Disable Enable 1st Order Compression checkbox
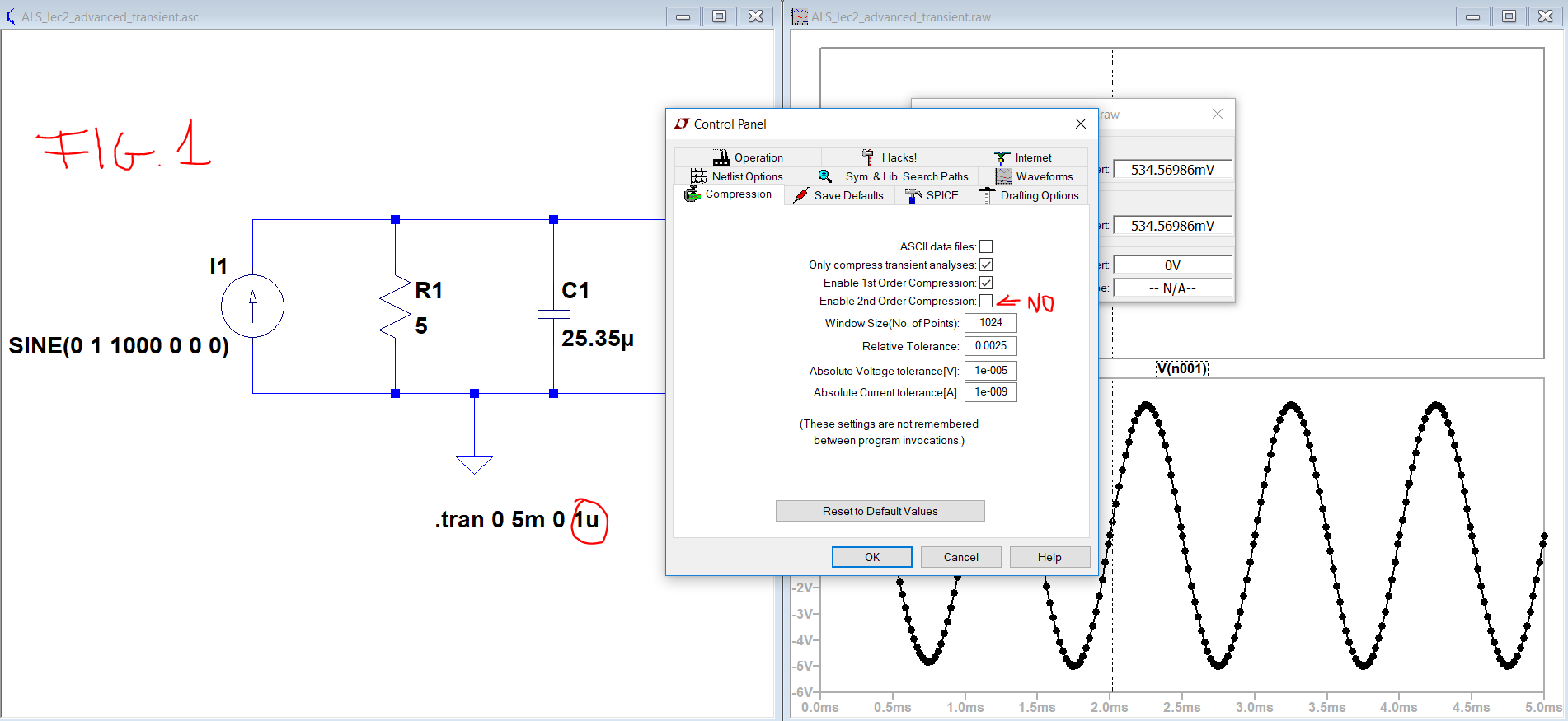 pyautogui.click(x=986, y=283)
